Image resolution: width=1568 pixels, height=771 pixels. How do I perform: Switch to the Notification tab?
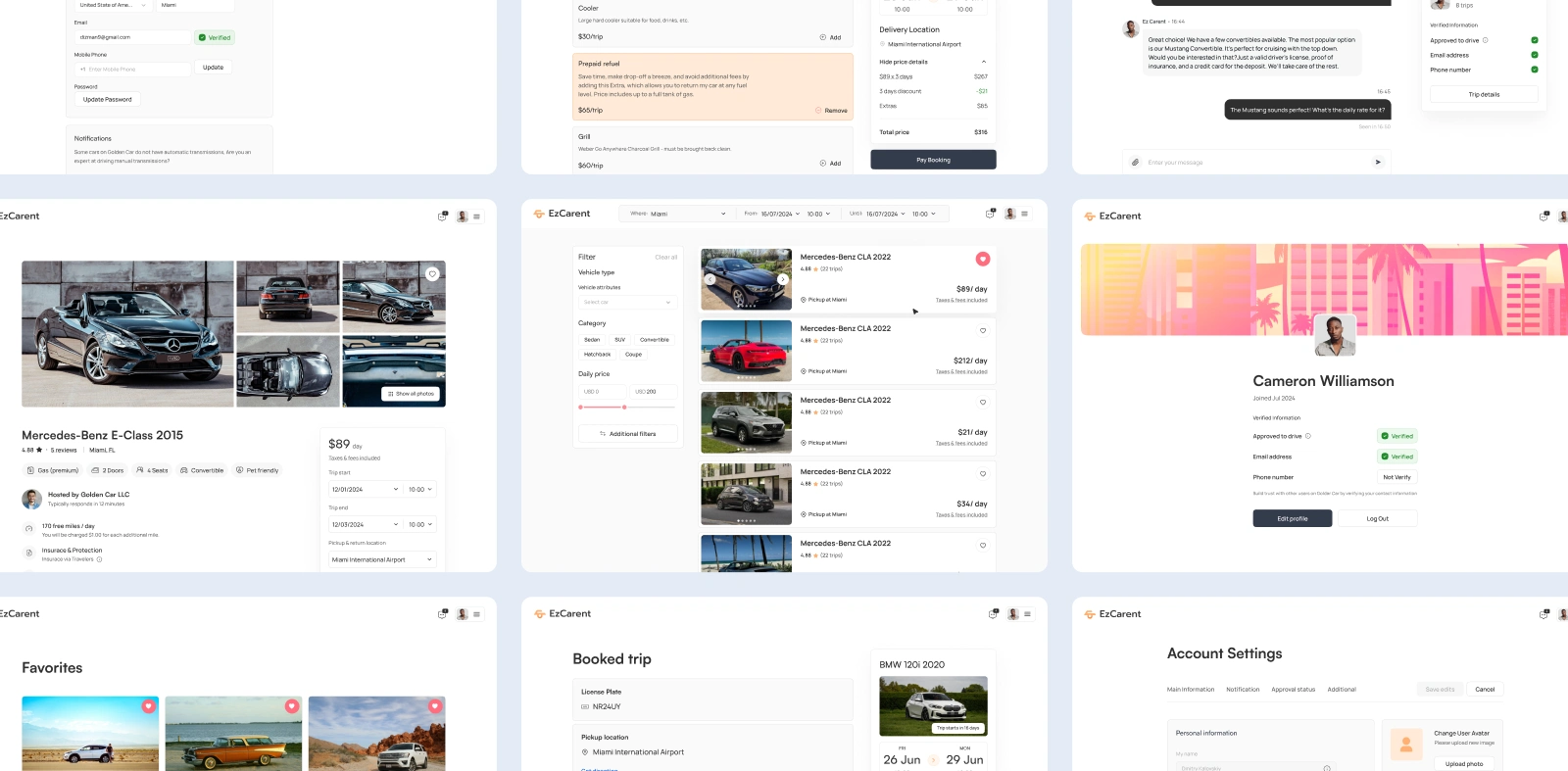[1243, 690]
